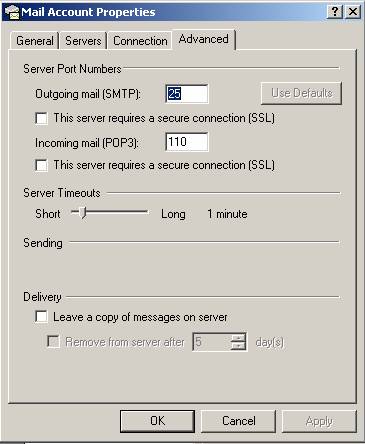Increase the days value with up arrow
The width and height of the screenshot is (365, 444).
coord(239,337)
